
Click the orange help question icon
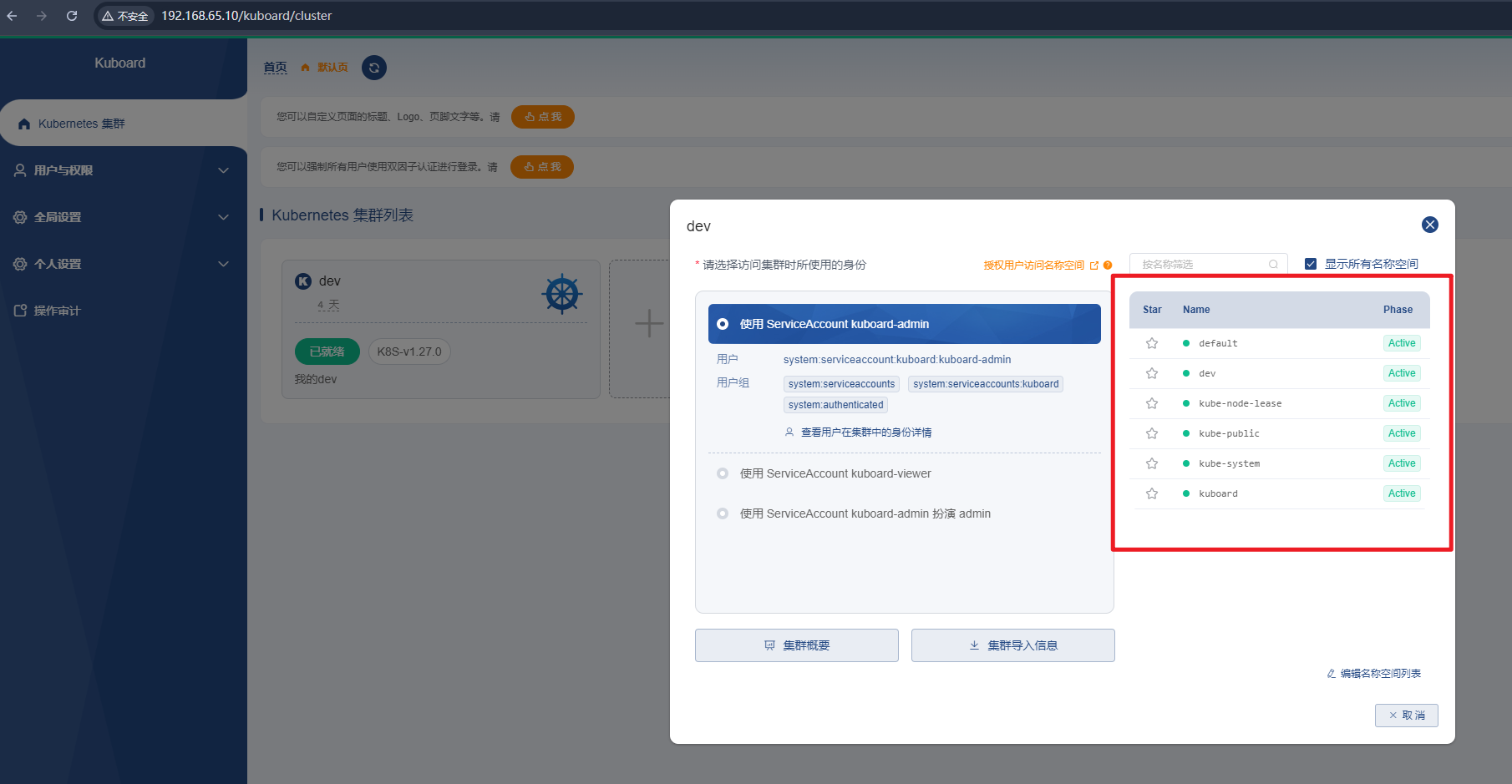[1108, 266]
